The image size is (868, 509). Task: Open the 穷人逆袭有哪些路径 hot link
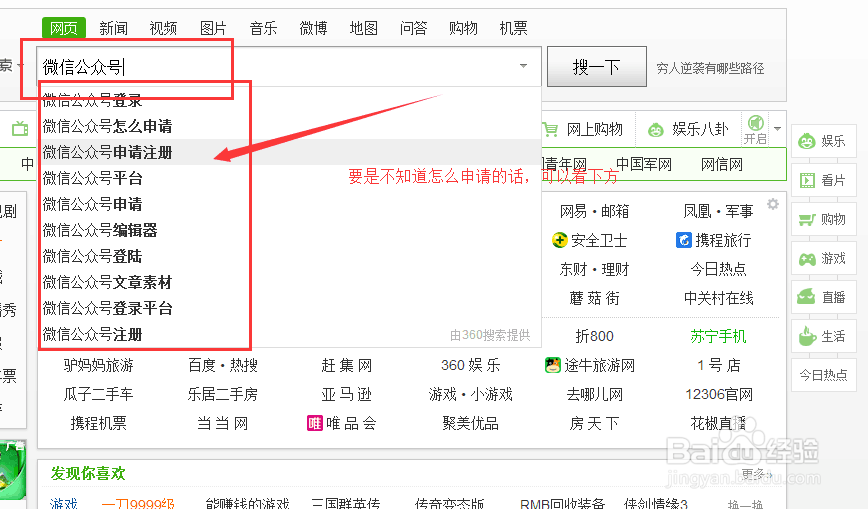[x=710, y=68]
